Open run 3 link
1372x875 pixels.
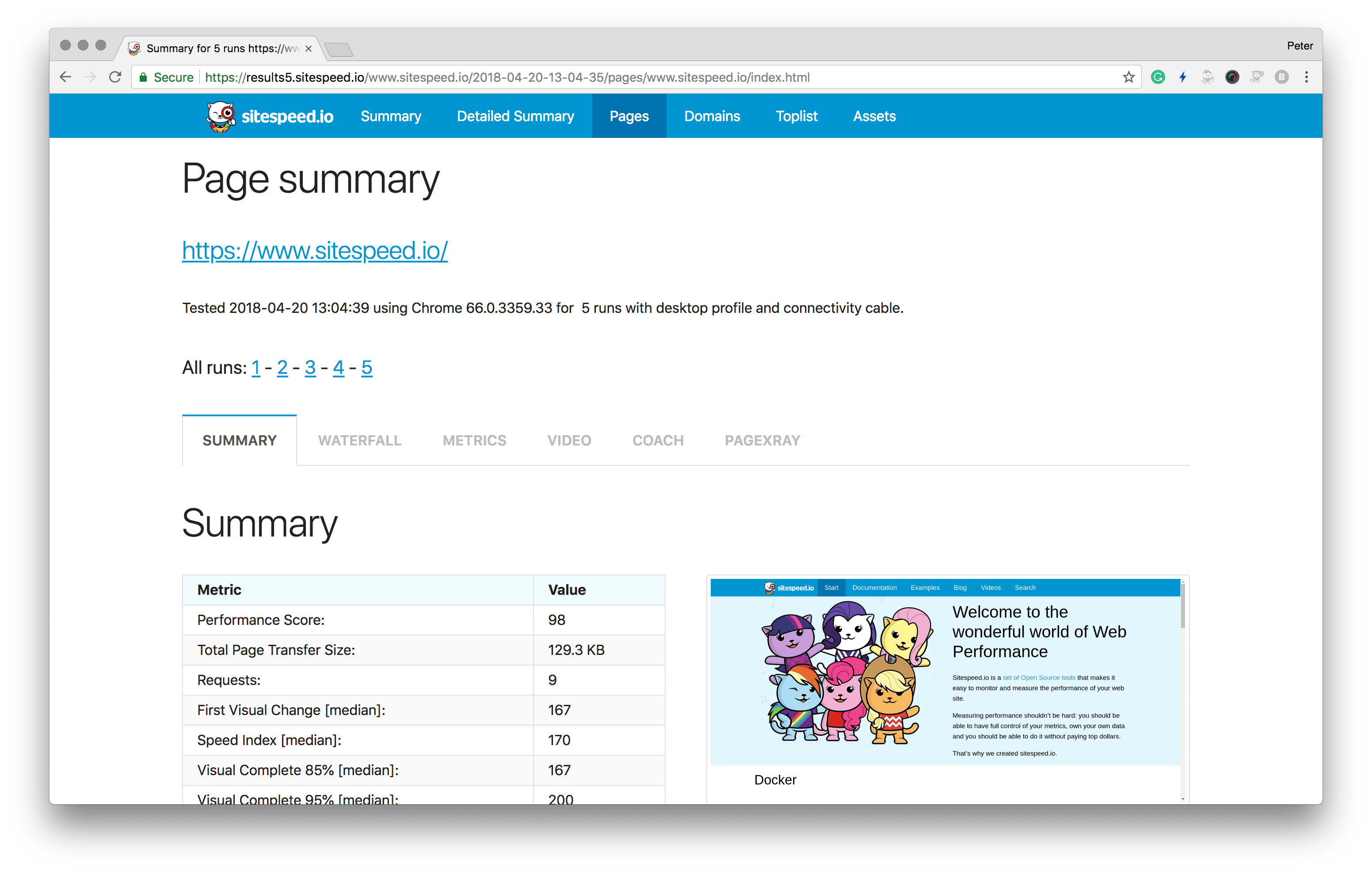pyautogui.click(x=310, y=368)
